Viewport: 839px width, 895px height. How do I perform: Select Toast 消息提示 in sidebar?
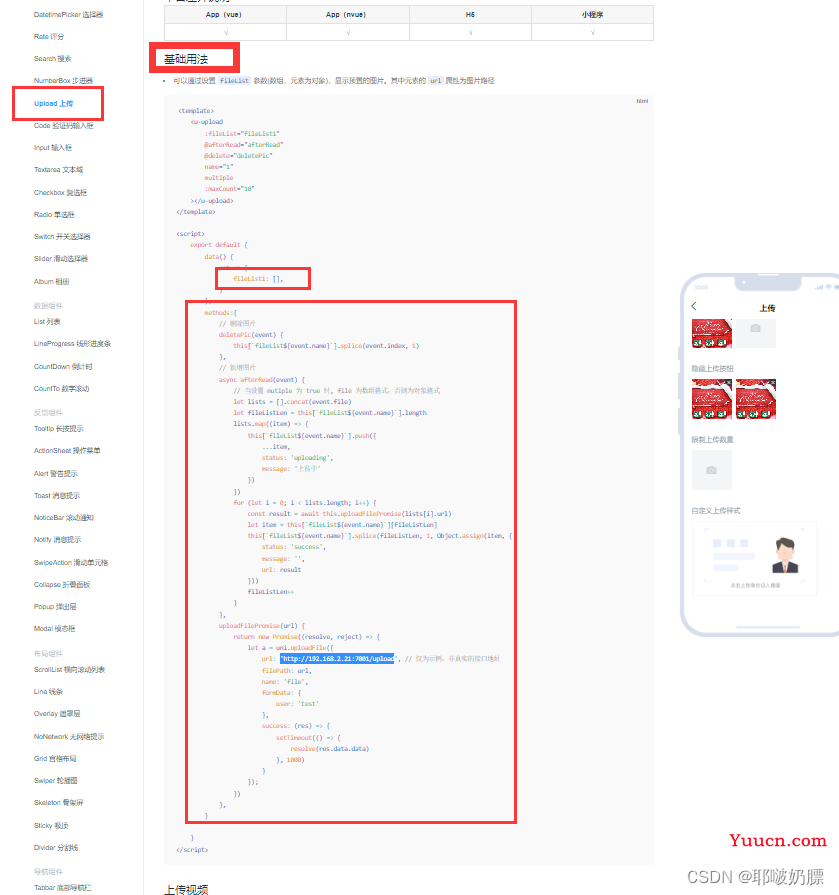coord(57,496)
